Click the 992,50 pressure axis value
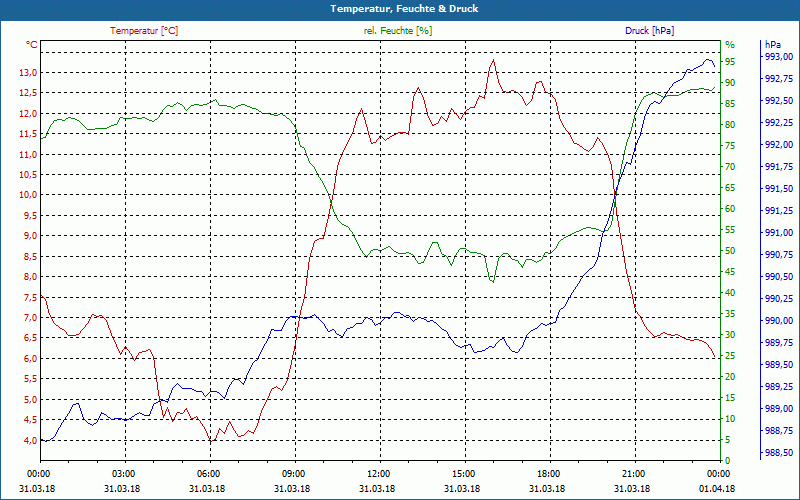Image resolution: width=800 pixels, height=500 pixels. click(779, 101)
